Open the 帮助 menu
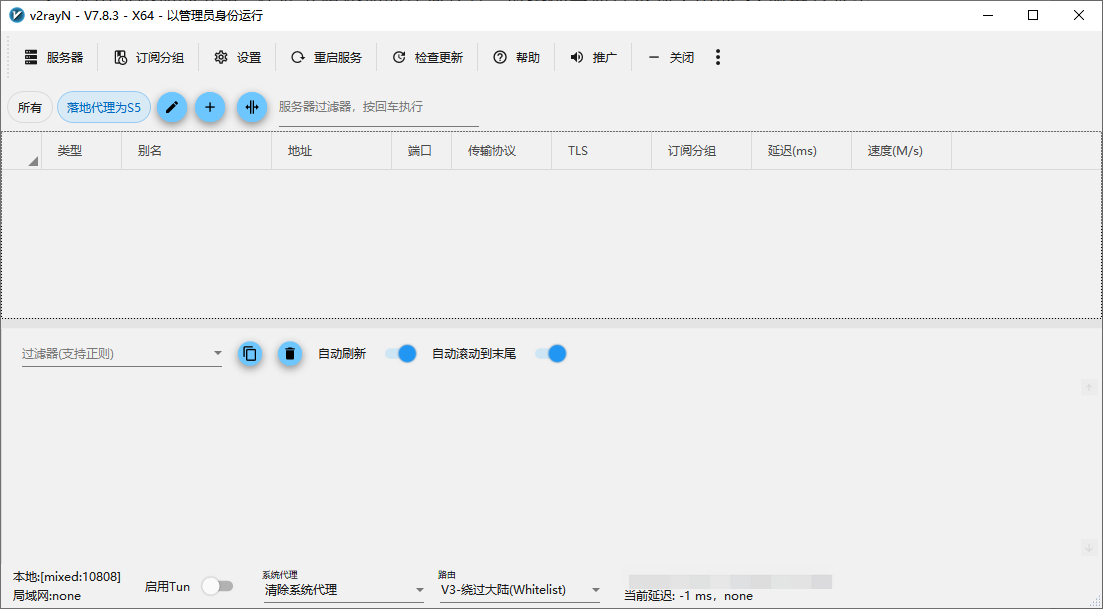 (516, 58)
